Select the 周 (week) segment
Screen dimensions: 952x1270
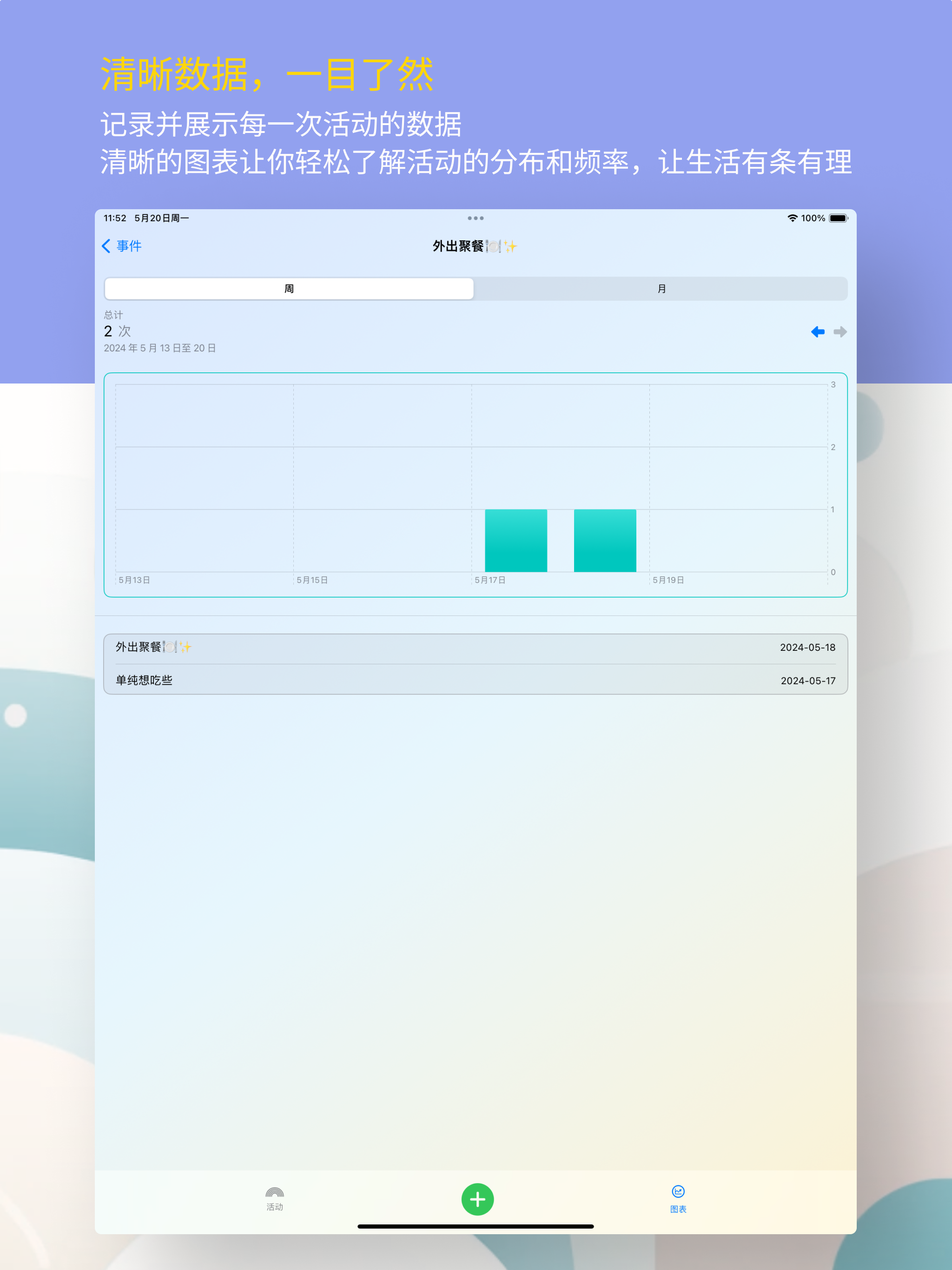(x=289, y=289)
